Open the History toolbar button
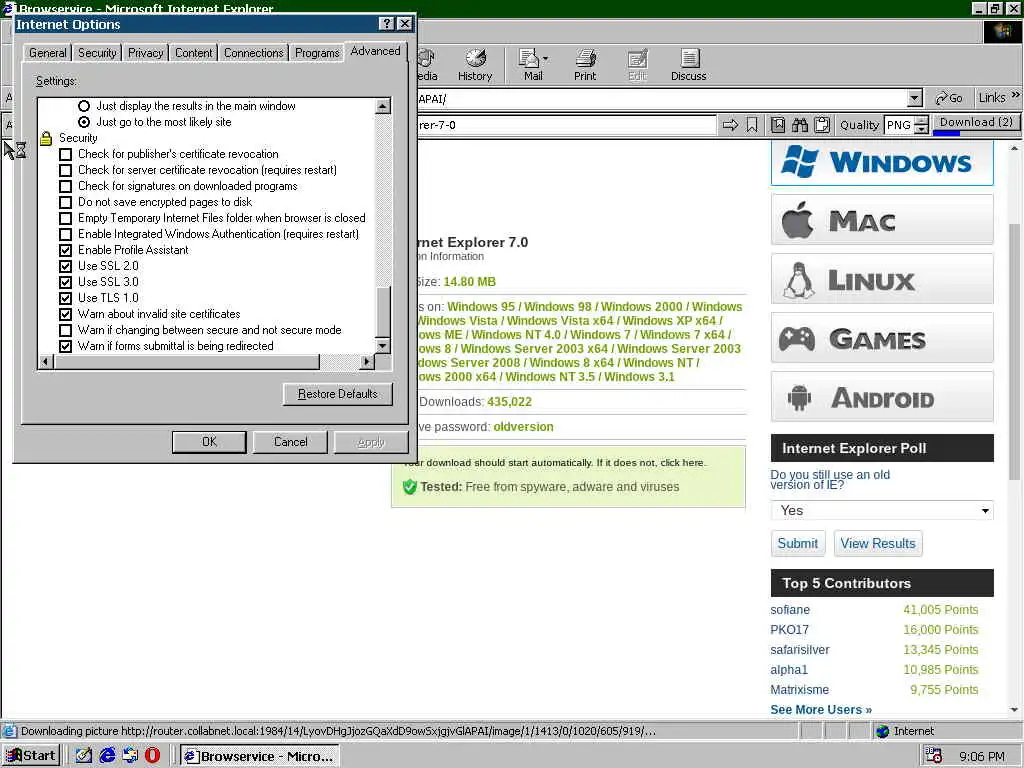The width and height of the screenshot is (1024, 768). point(475,65)
